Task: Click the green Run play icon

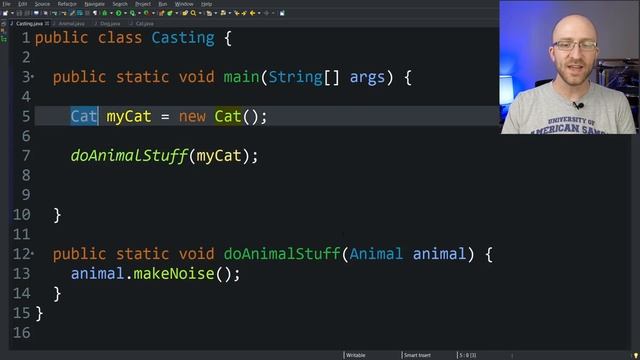Action: [118, 13]
